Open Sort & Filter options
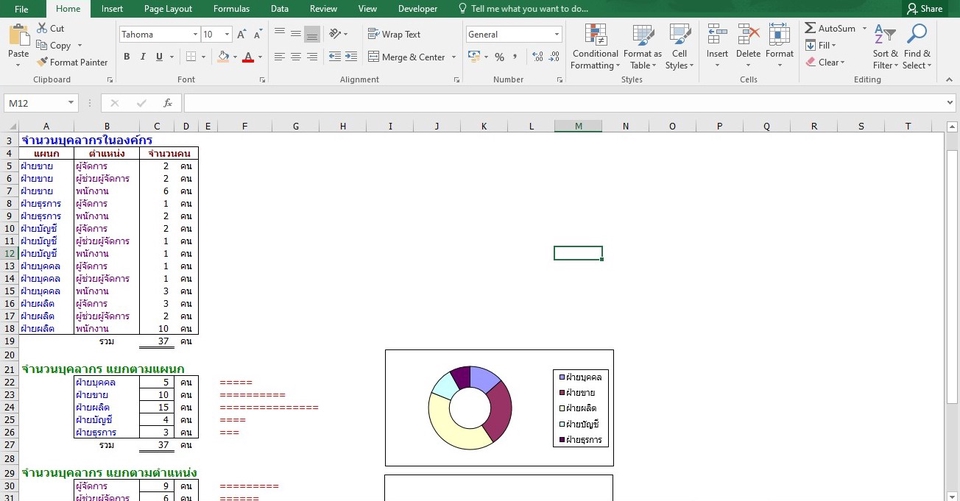Screen dimensions: 960x501 coord(885,47)
